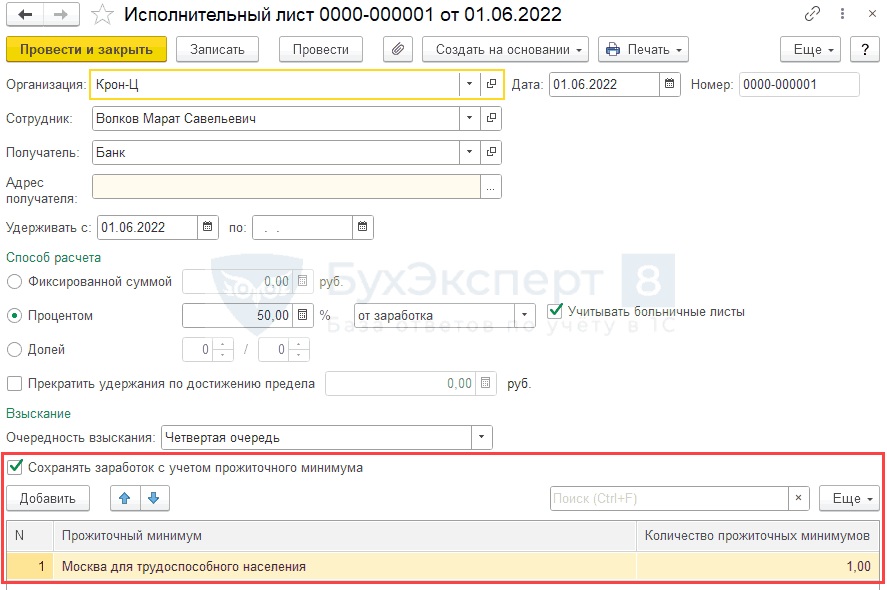887x590 pixels.
Task: Open the Сотрудник record with open icon
Action: click(x=491, y=119)
